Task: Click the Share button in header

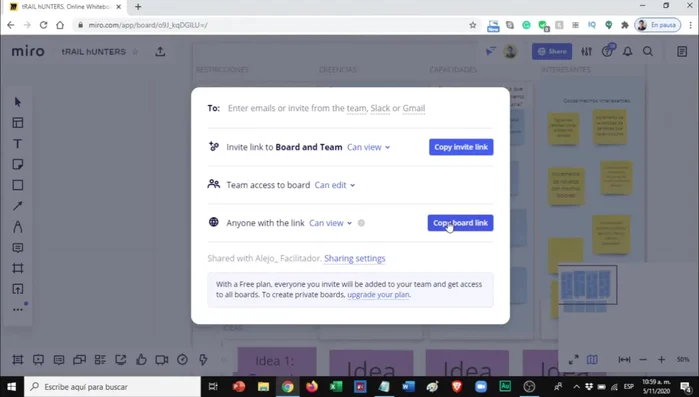Action: [552, 52]
